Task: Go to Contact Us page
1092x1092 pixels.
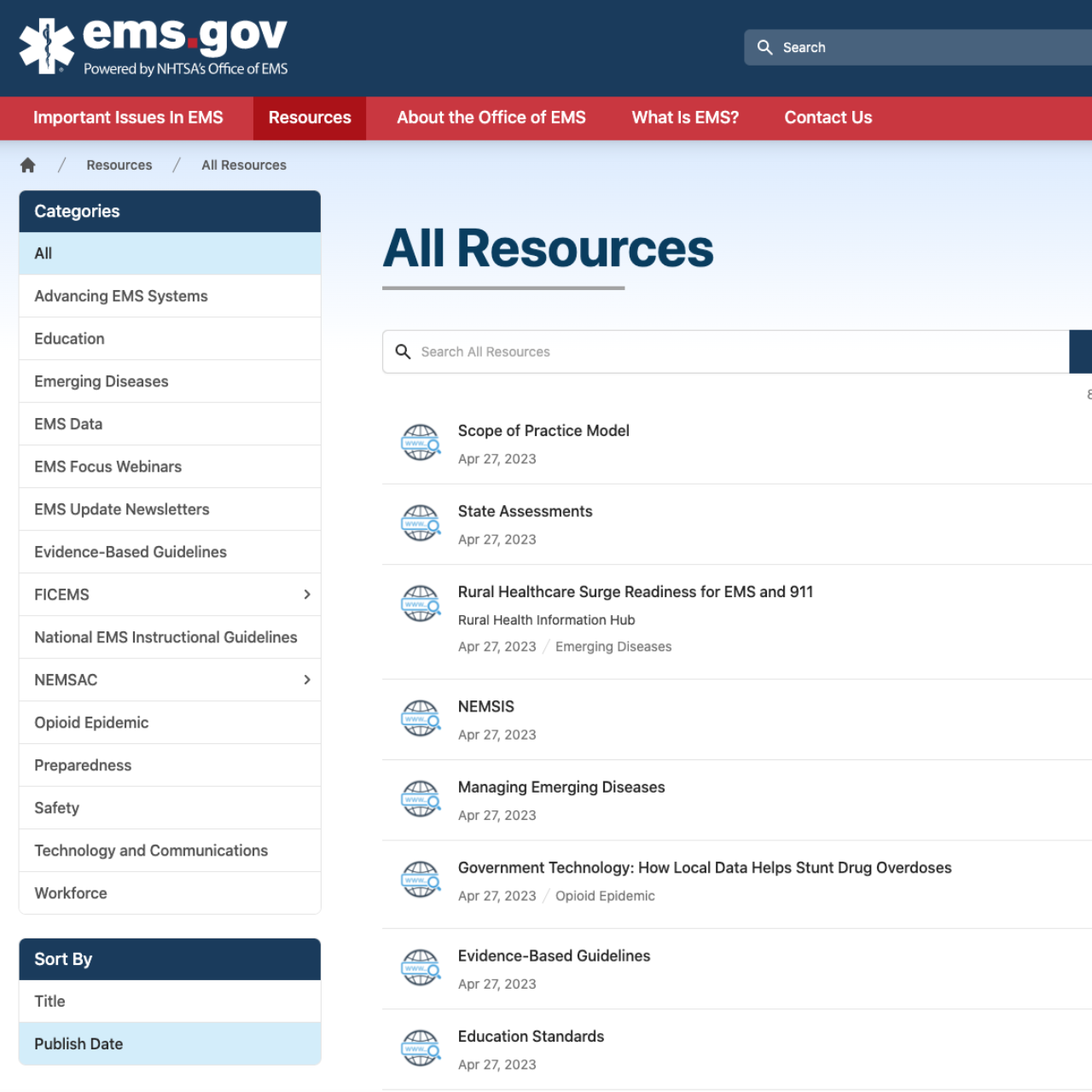Action: (x=828, y=118)
